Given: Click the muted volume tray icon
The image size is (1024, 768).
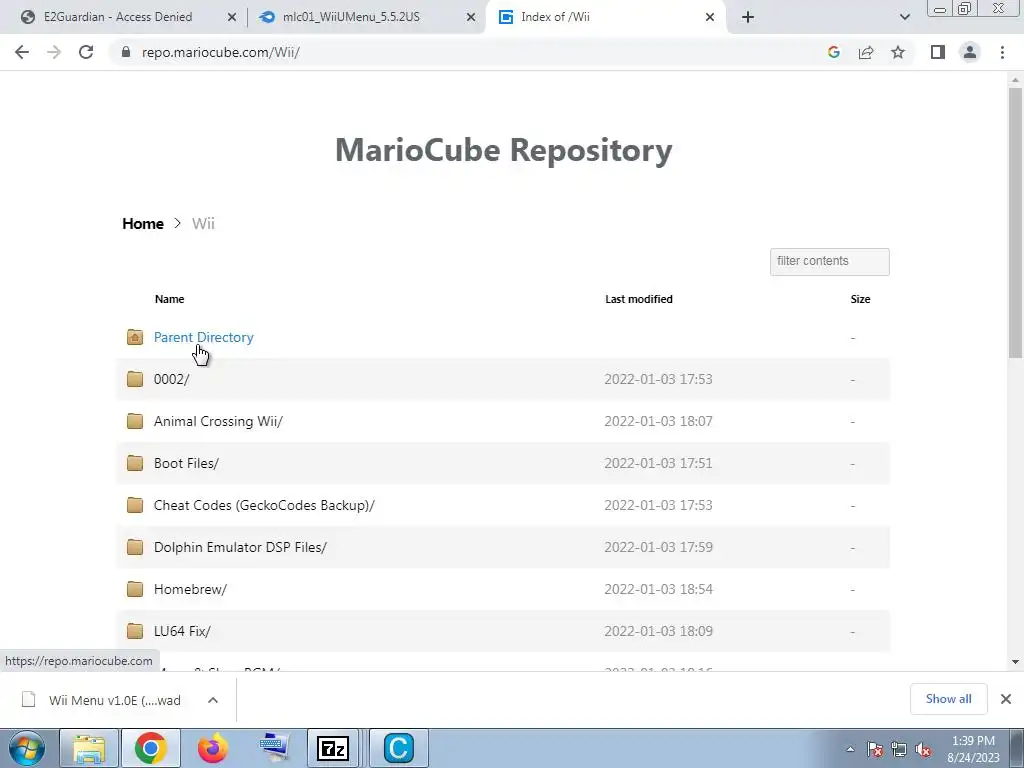Looking at the screenshot, I should (x=923, y=750).
